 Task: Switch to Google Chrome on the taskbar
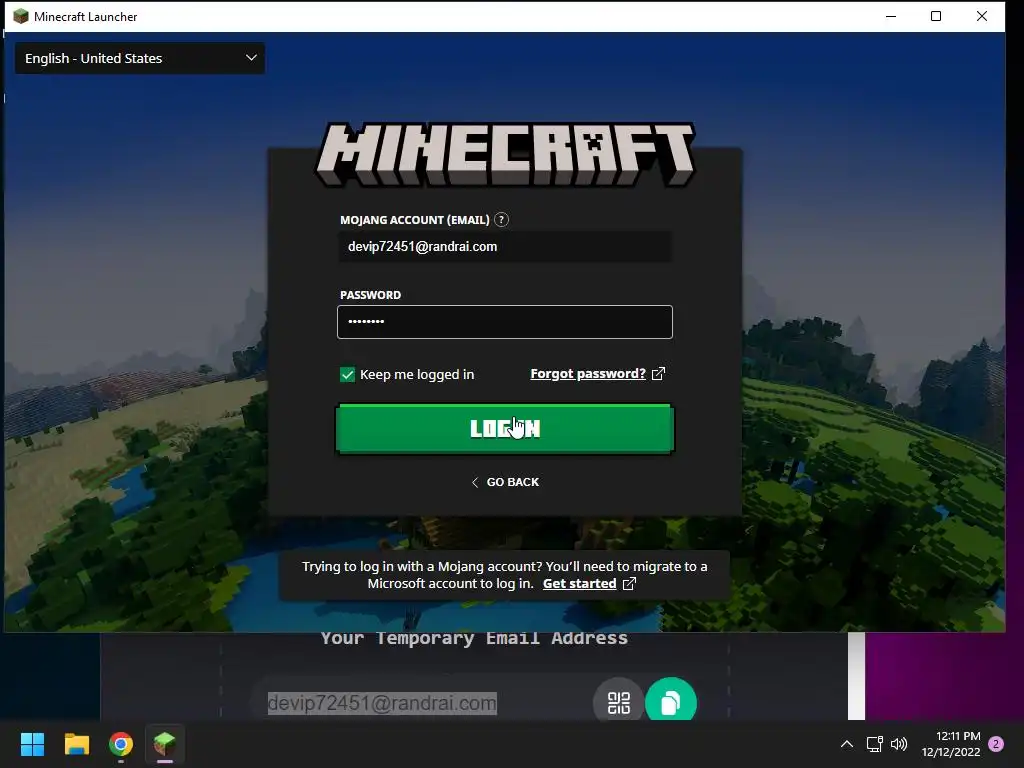(121, 744)
